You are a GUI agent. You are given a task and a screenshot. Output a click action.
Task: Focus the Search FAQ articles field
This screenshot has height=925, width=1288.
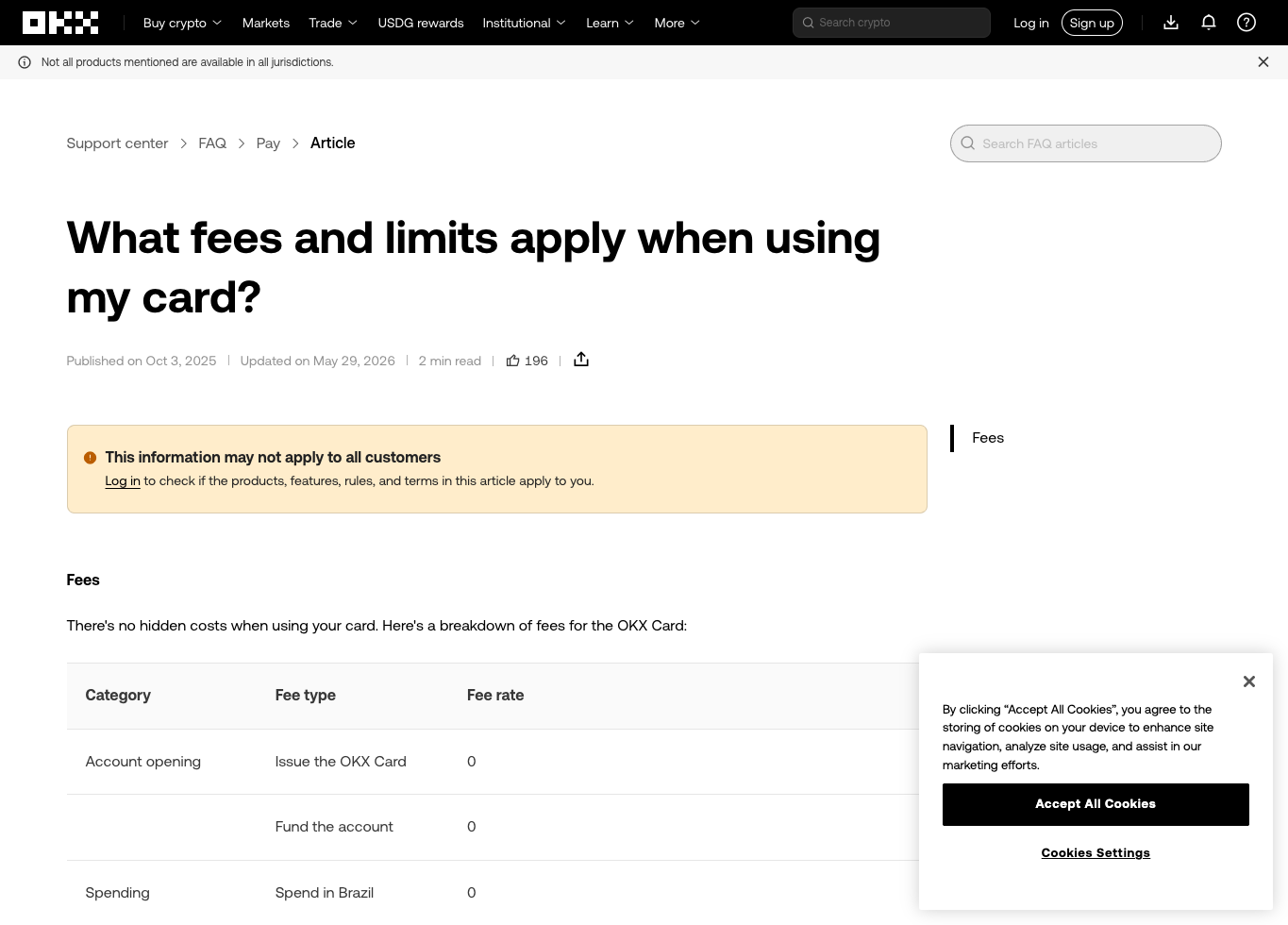[x=1086, y=143]
